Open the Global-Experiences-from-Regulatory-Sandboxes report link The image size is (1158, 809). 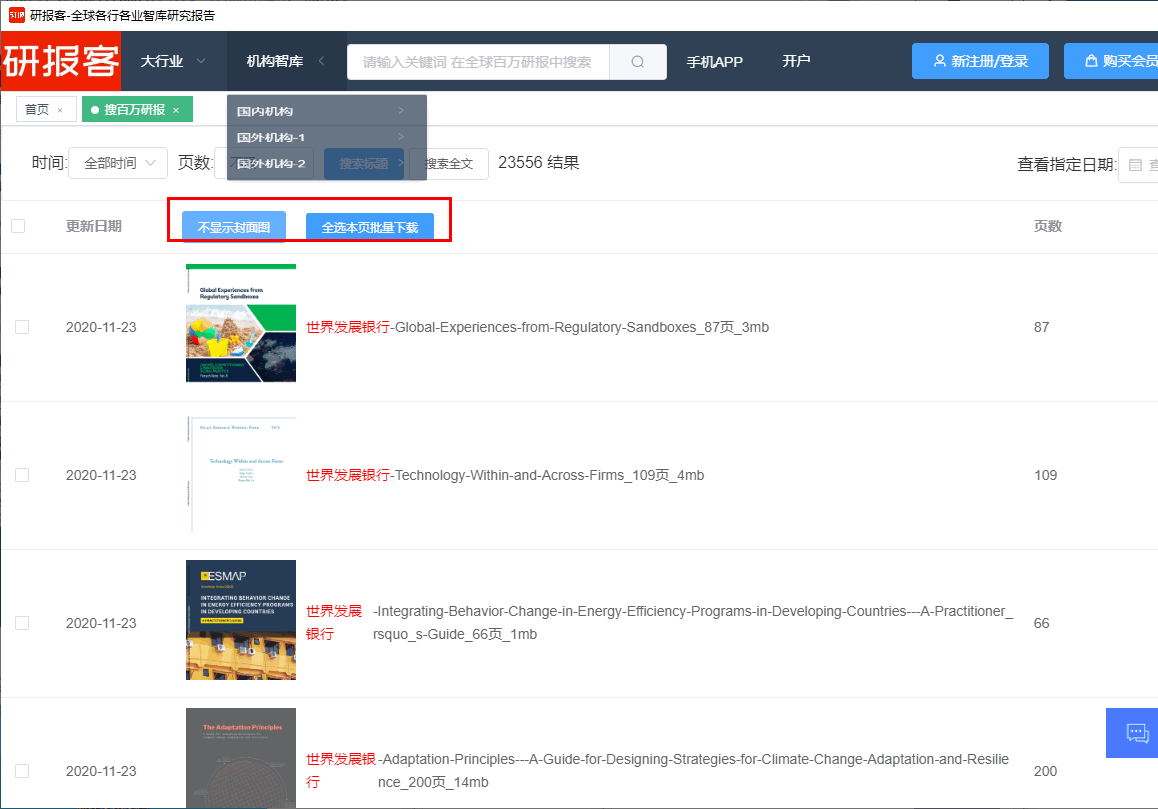click(x=538, y=327)
